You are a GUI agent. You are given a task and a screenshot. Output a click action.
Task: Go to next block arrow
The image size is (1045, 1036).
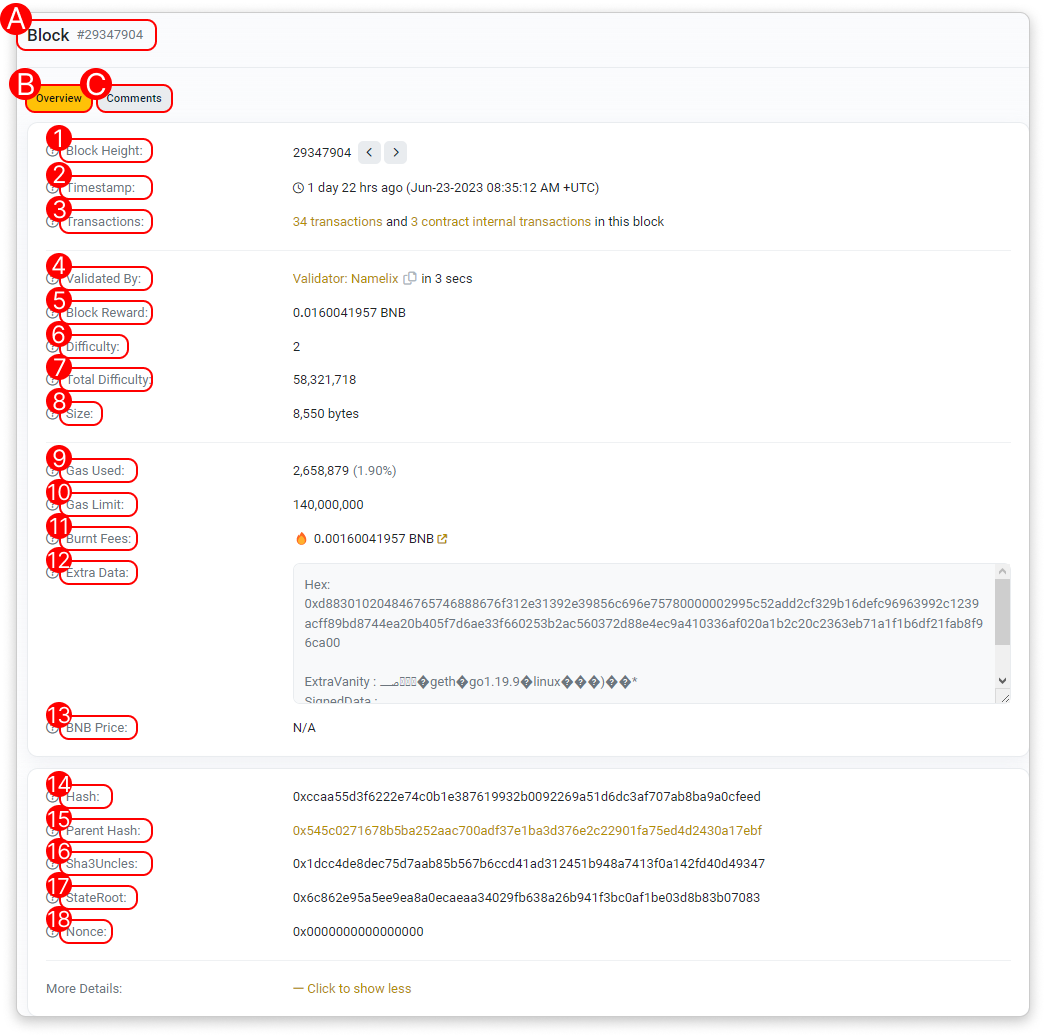pos(396,153)
